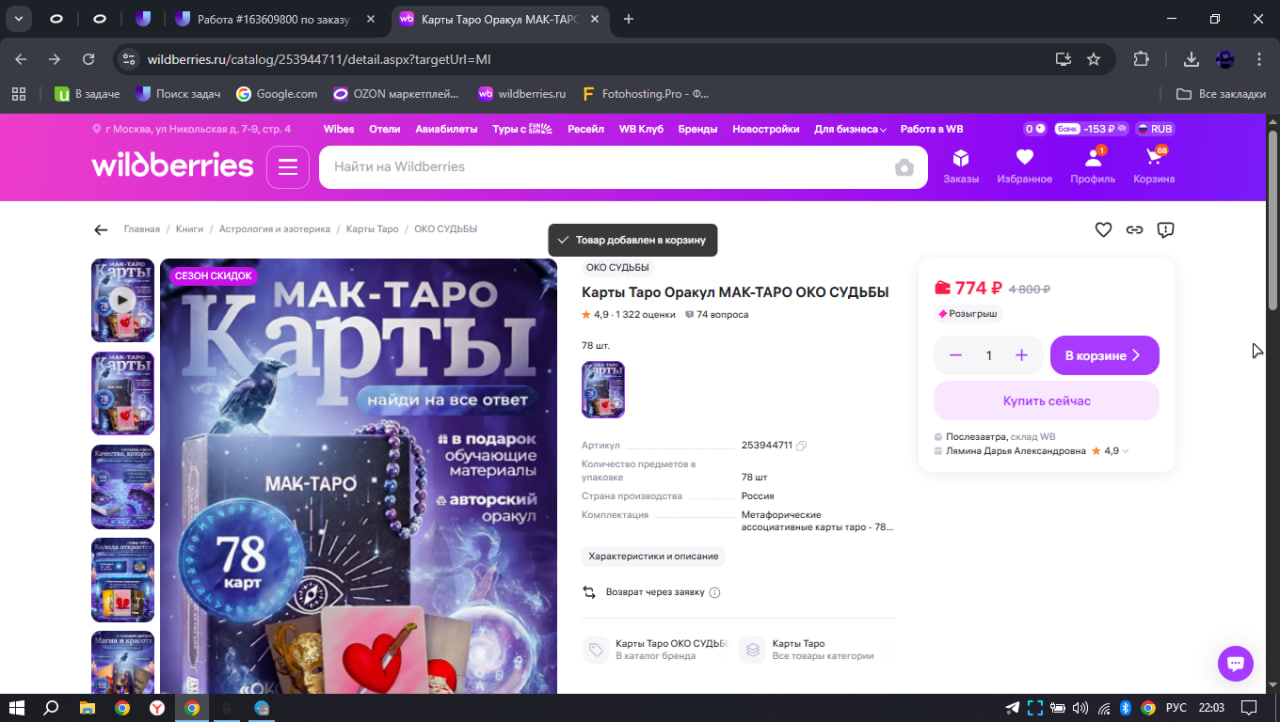Open Windows taskbar search
Viewport: 1280px width, 722px height.
point(52,708)
